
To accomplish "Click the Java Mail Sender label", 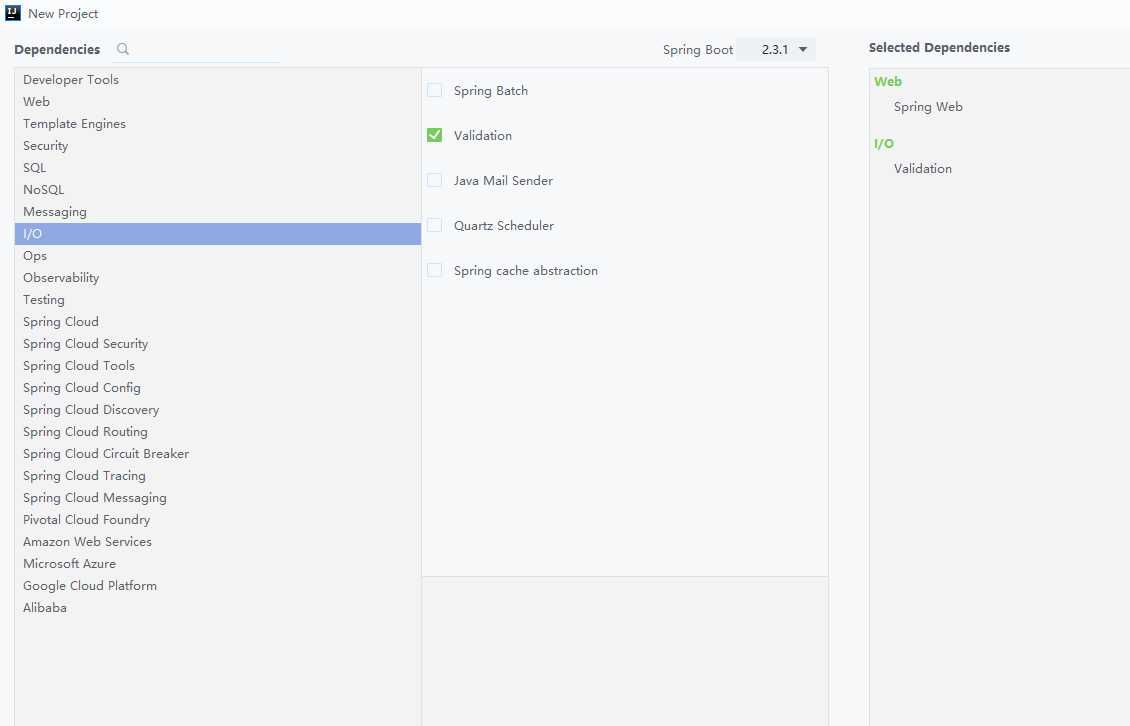I will pyautogui.click(x=503, y=180).
